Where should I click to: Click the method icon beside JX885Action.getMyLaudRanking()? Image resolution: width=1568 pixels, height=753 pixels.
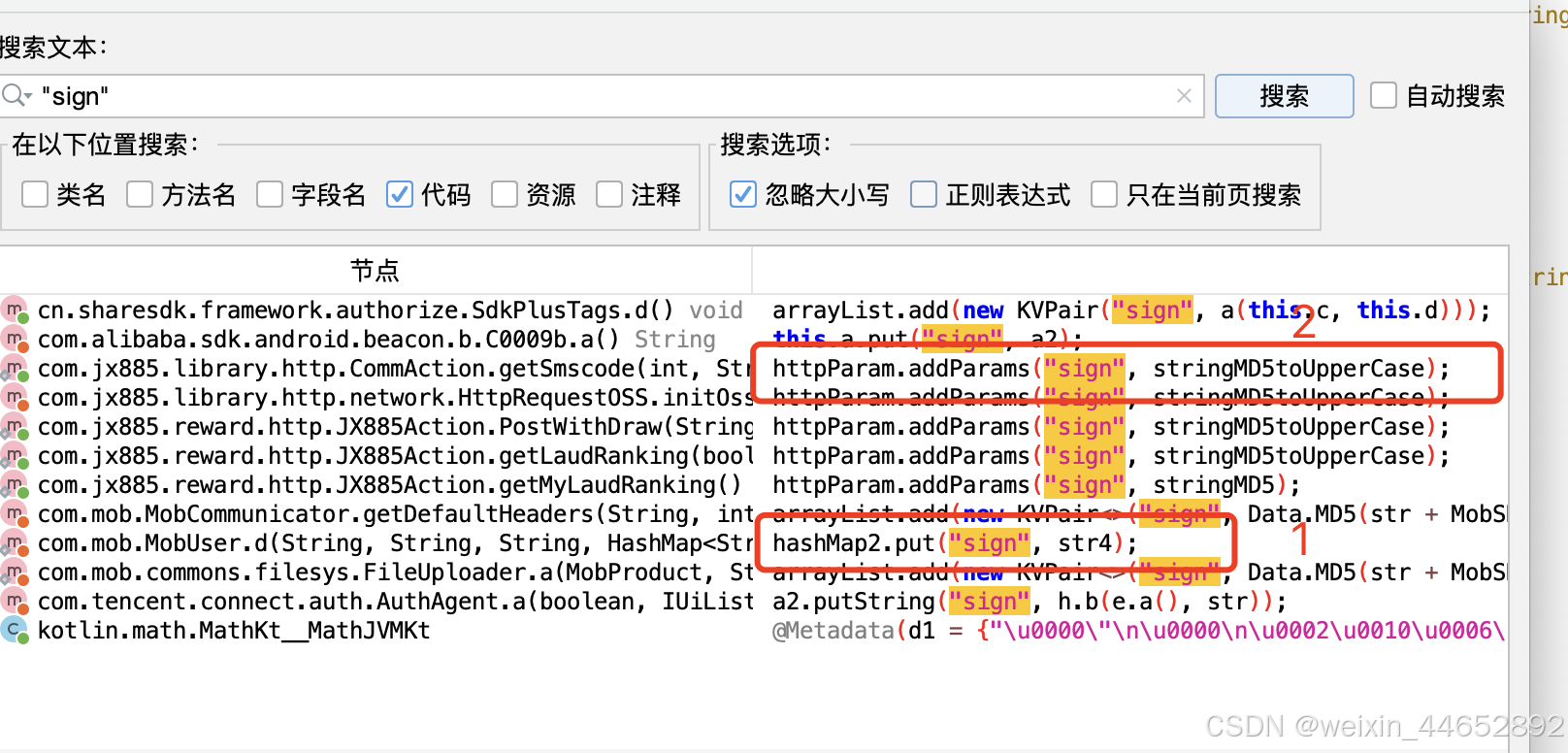(x=15, y=485)
